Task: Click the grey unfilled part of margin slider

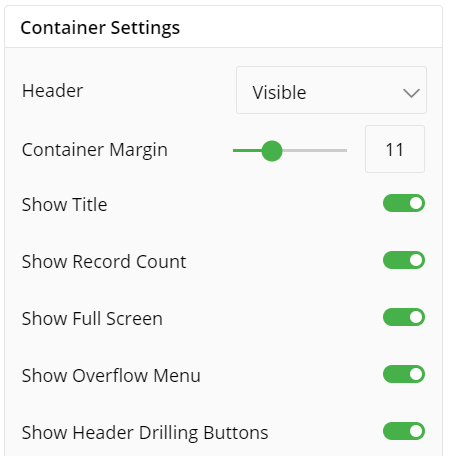Action: click(315, 151)
